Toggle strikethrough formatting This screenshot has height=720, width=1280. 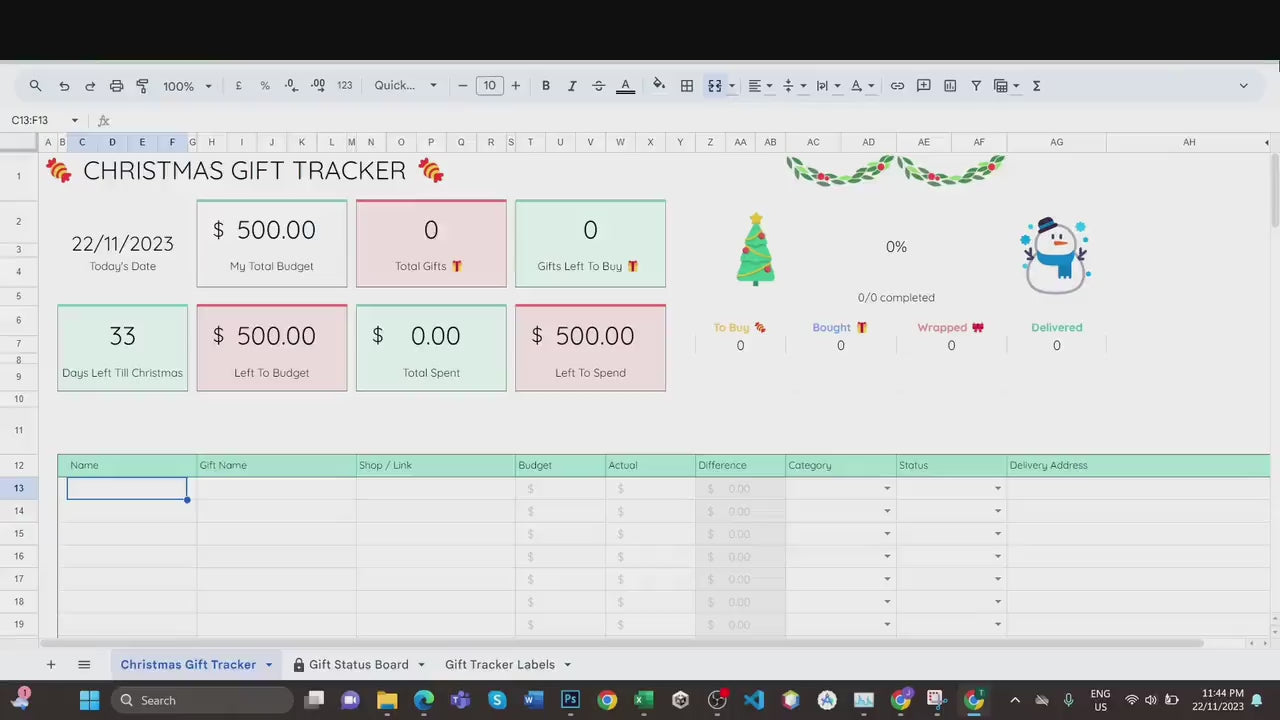click(x=598, y=86)
